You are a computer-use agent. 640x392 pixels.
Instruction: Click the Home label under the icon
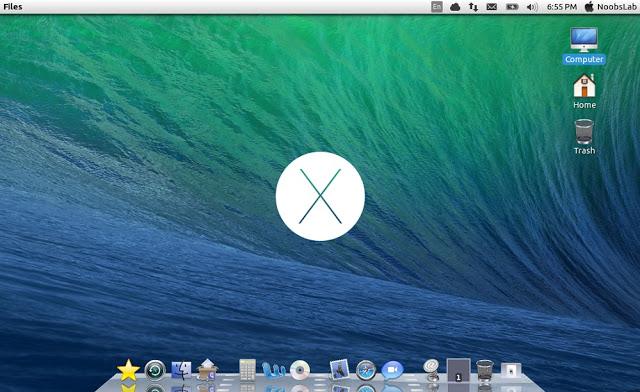tap(584, 105)
